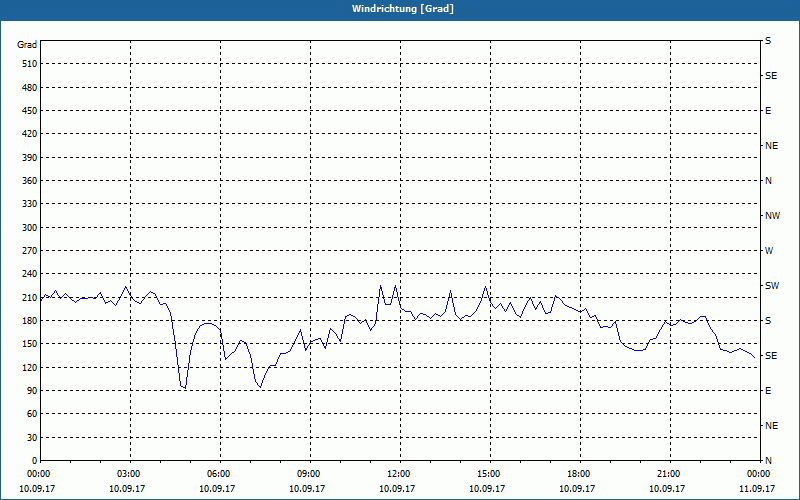
Task: Click the 60 value on the Grad axis
Action: [x=32, y=414]
